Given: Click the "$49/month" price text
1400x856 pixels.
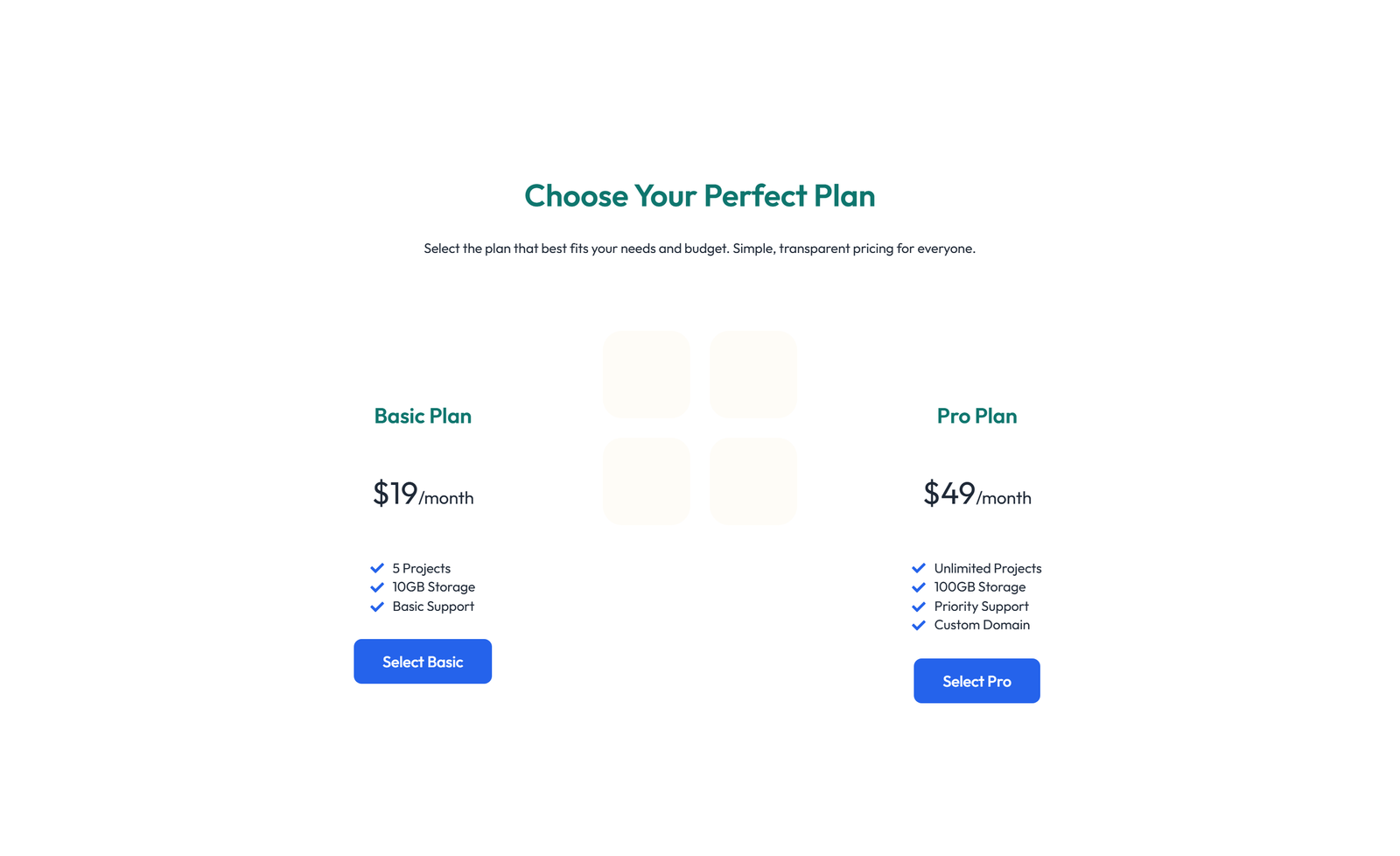Looking at the screenshot, I should tap(976, 495).
